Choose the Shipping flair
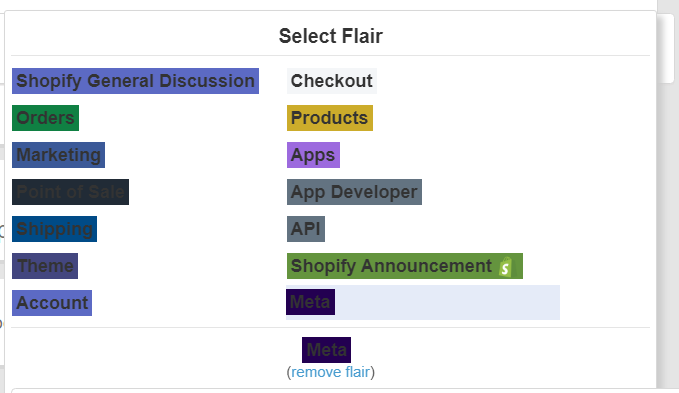This screenshot has height=393, width=679. click(x=55, y=229)
